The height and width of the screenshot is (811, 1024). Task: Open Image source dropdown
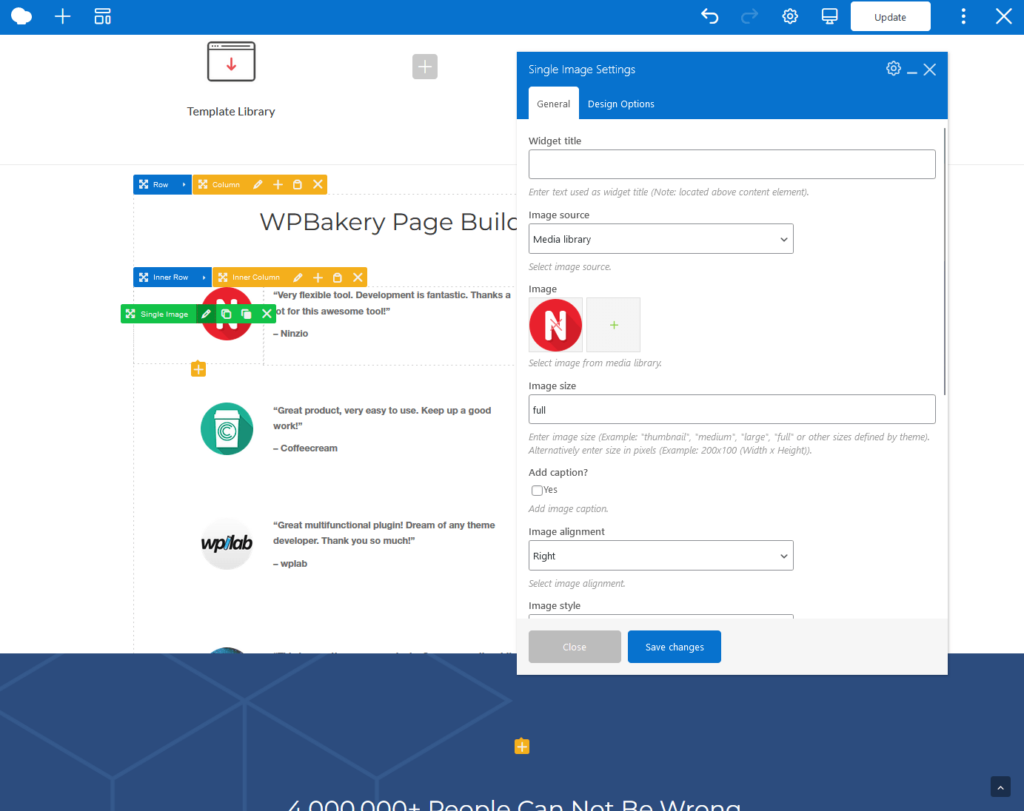(x=661, y=239)
